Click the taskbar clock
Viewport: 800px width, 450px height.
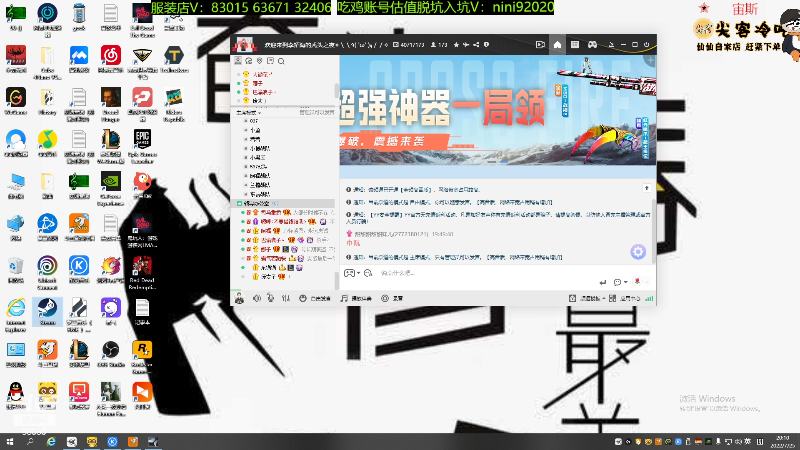(783, 442)
